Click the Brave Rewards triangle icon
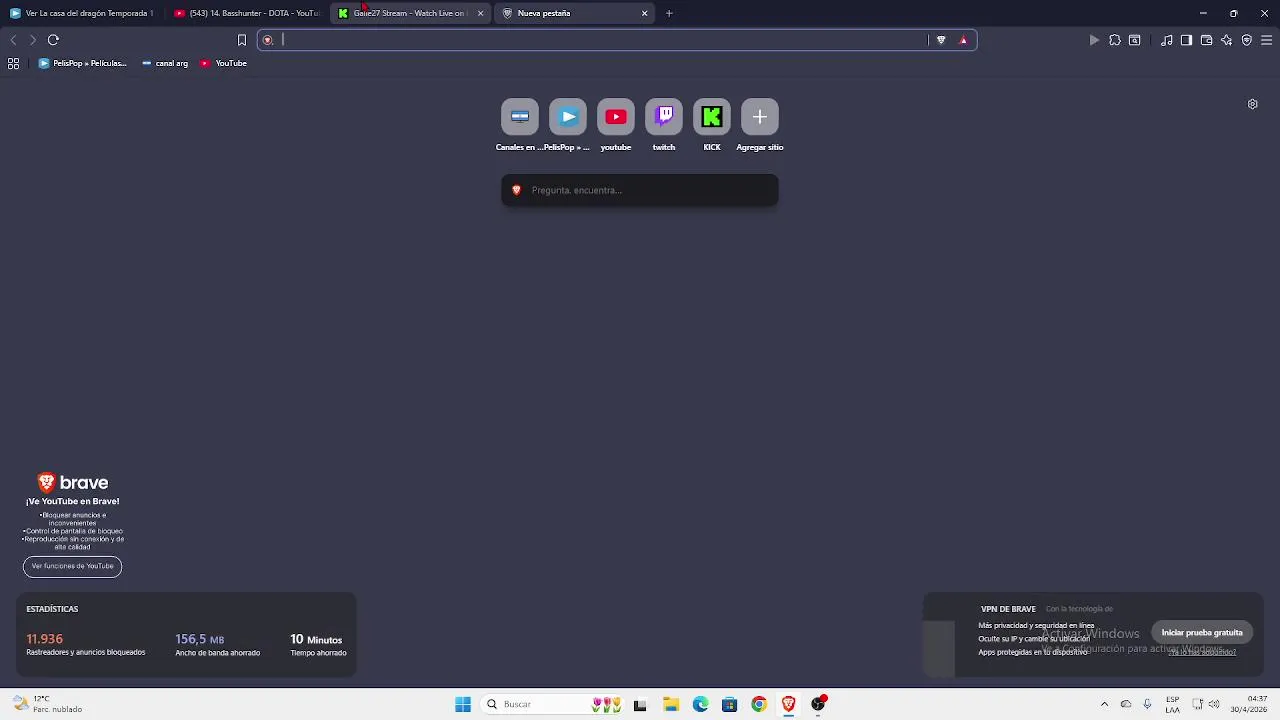Viewport: 1280px width, 720px height. click(x=963, y=40)
